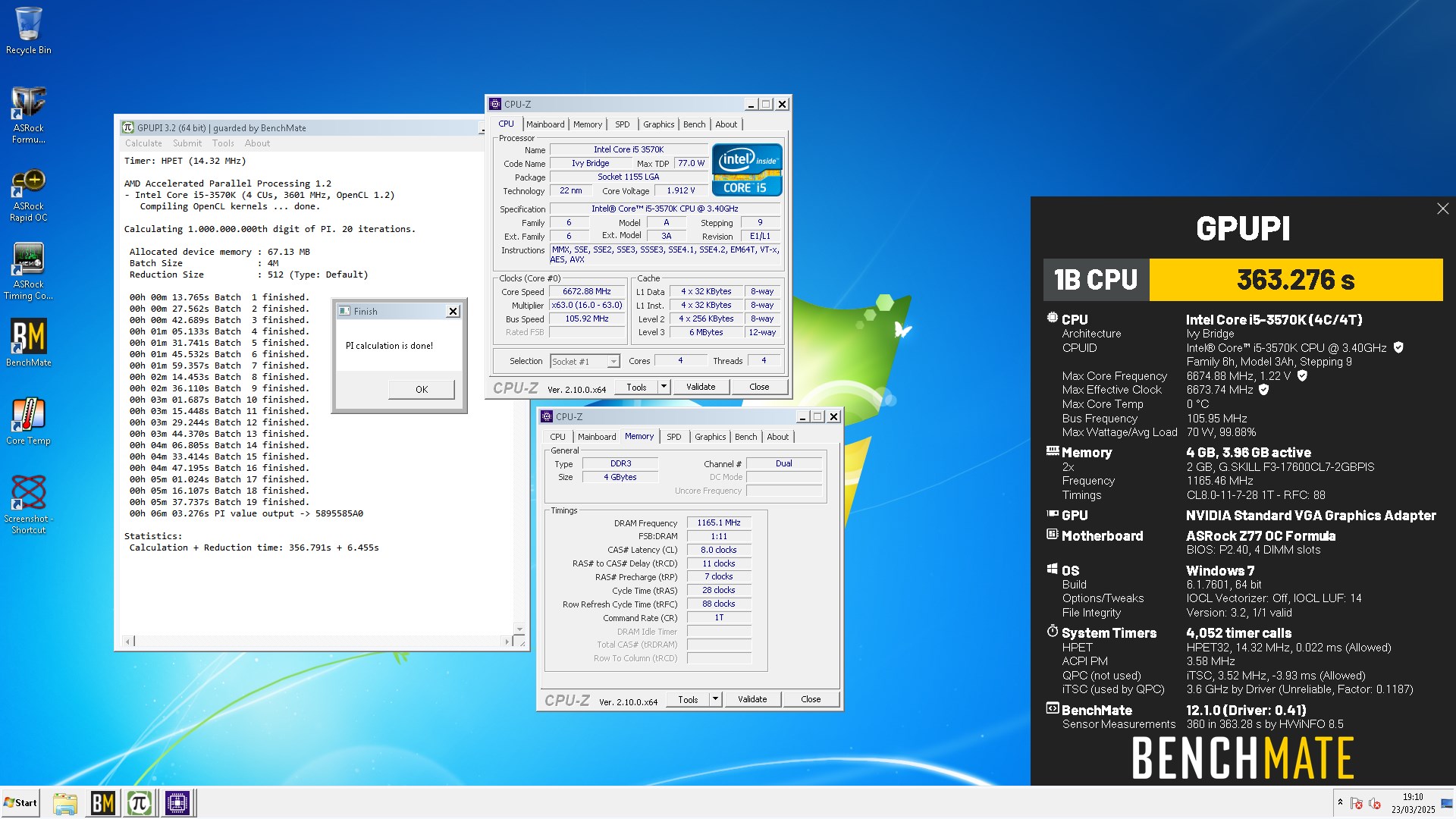The width and height of the screenshot is (1456, 819).
Task: Click the ASRock Z77 OC Formula text
Action: click(x=1260, y=536)
